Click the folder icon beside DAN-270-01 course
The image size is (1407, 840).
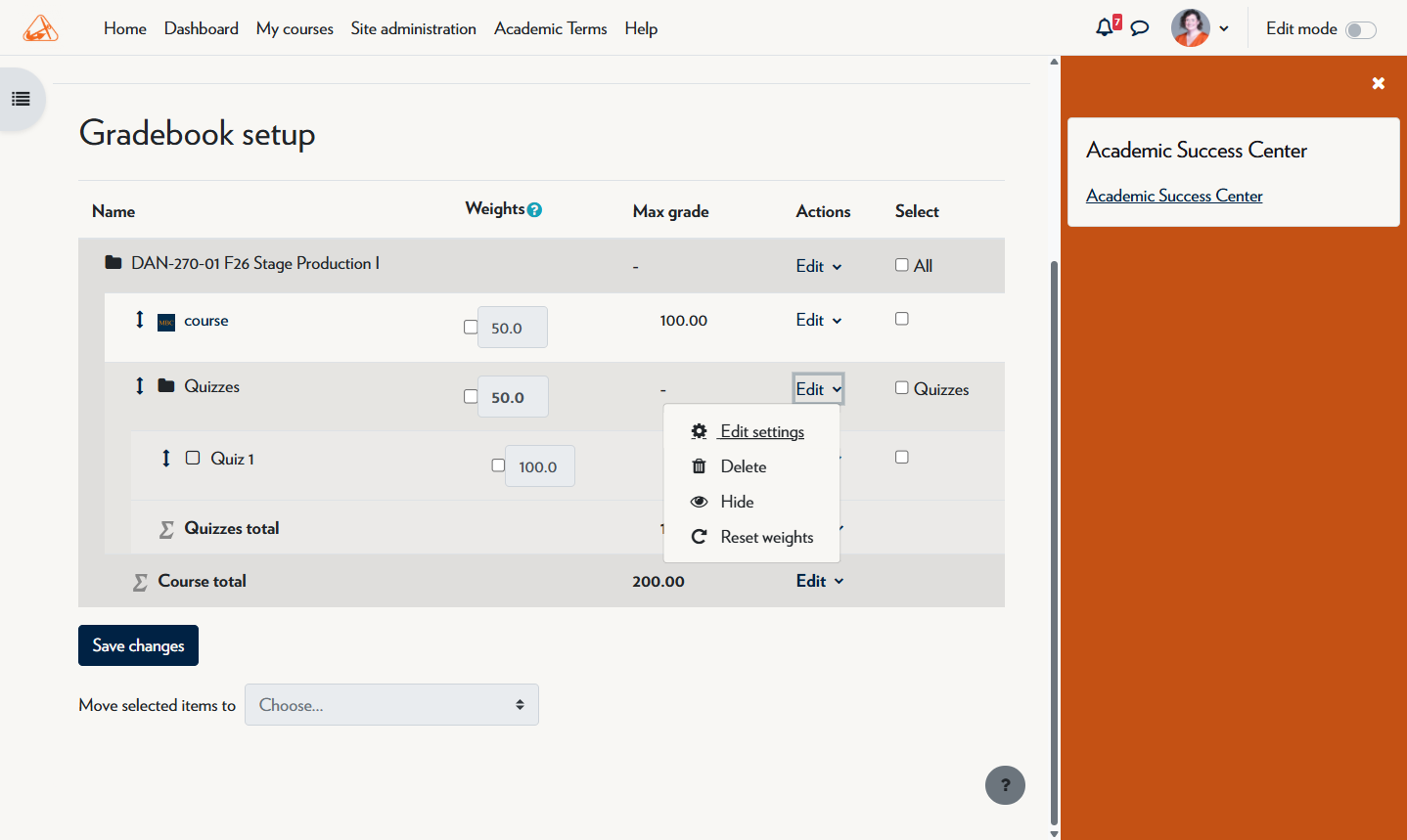pos(113,263)
